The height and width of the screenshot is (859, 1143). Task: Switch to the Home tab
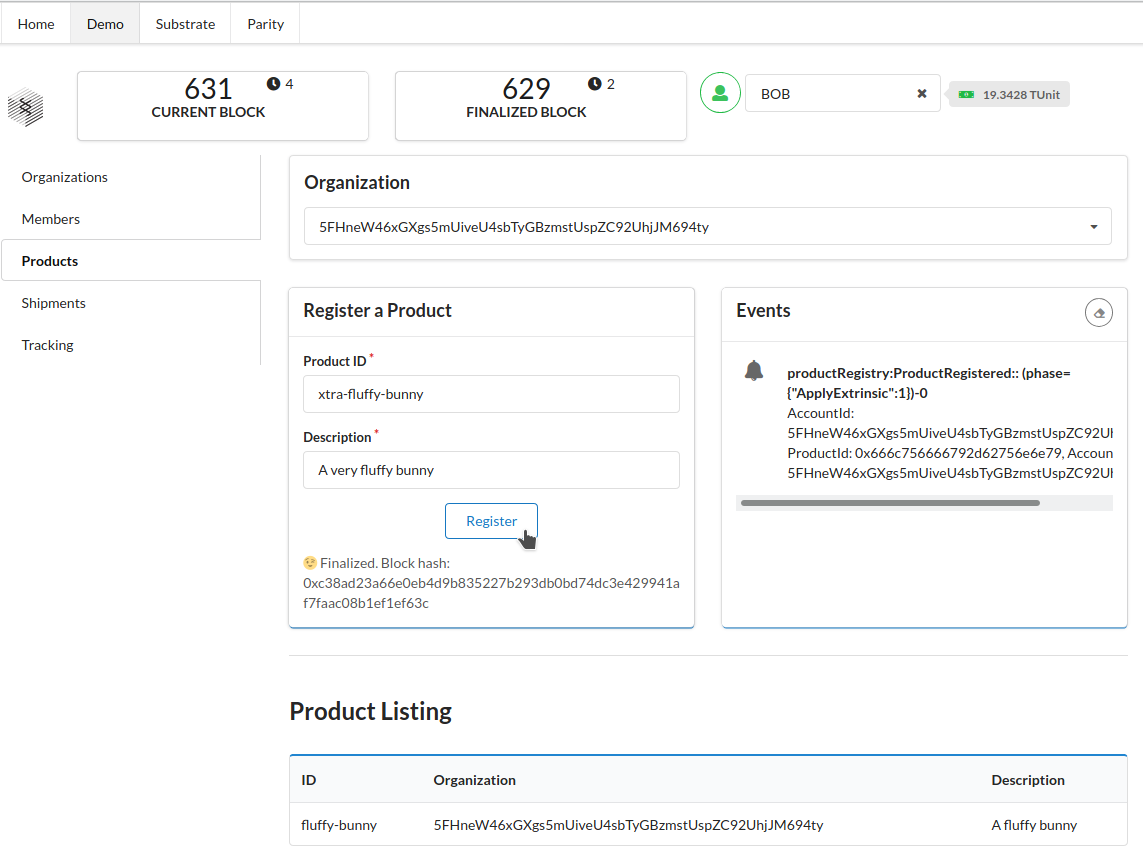(36, 23)
